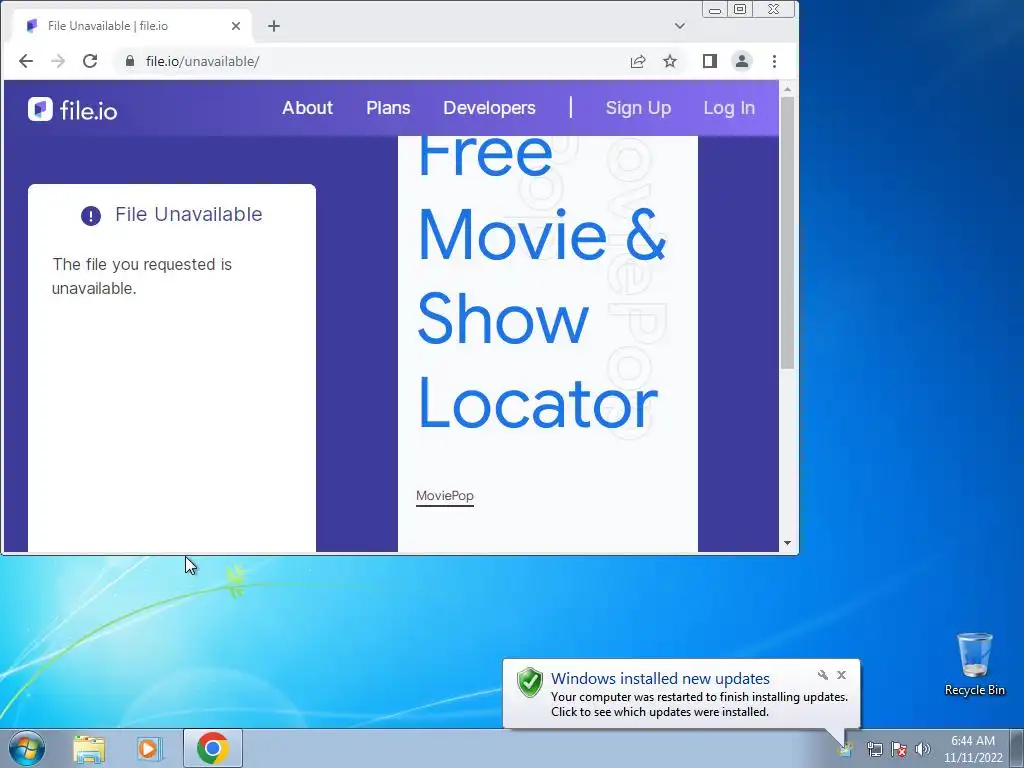
Task: Open the Developers page
Action: pyautogui.click(x=489, y=108)
